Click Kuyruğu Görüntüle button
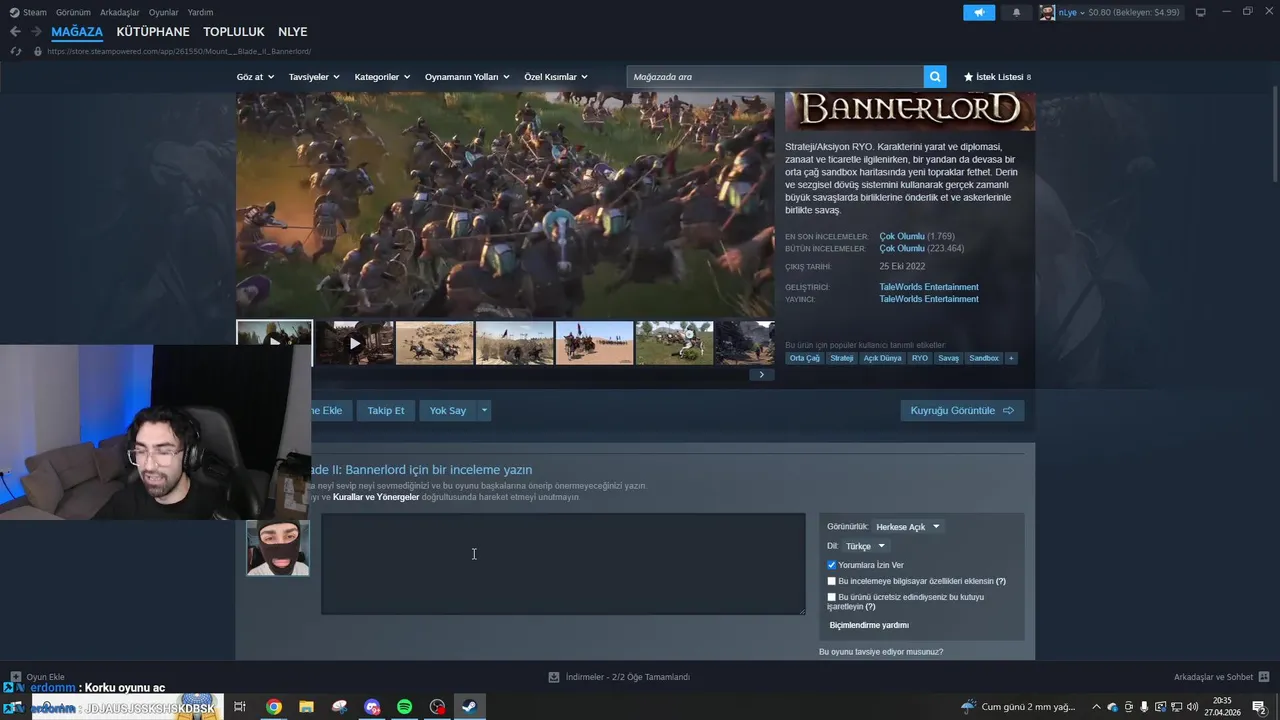The image size is (1280, 720). (x=962, y=410)
